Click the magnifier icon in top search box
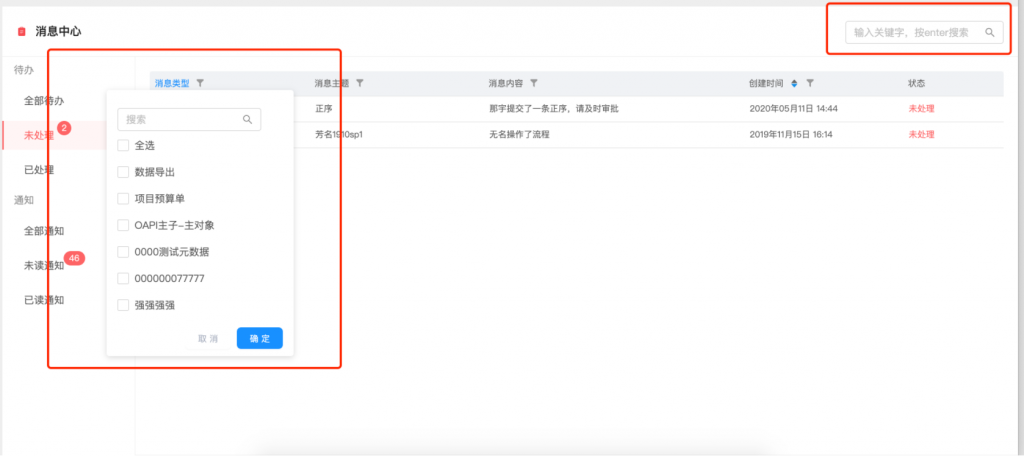This screenshot has width=1024, height=456. 990,33
